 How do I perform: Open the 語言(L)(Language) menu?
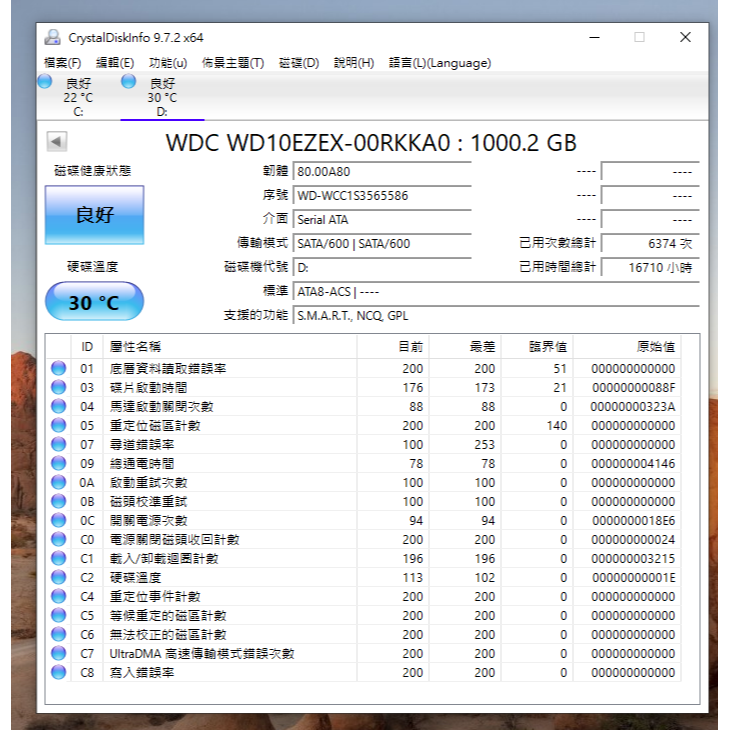[440, 63]
